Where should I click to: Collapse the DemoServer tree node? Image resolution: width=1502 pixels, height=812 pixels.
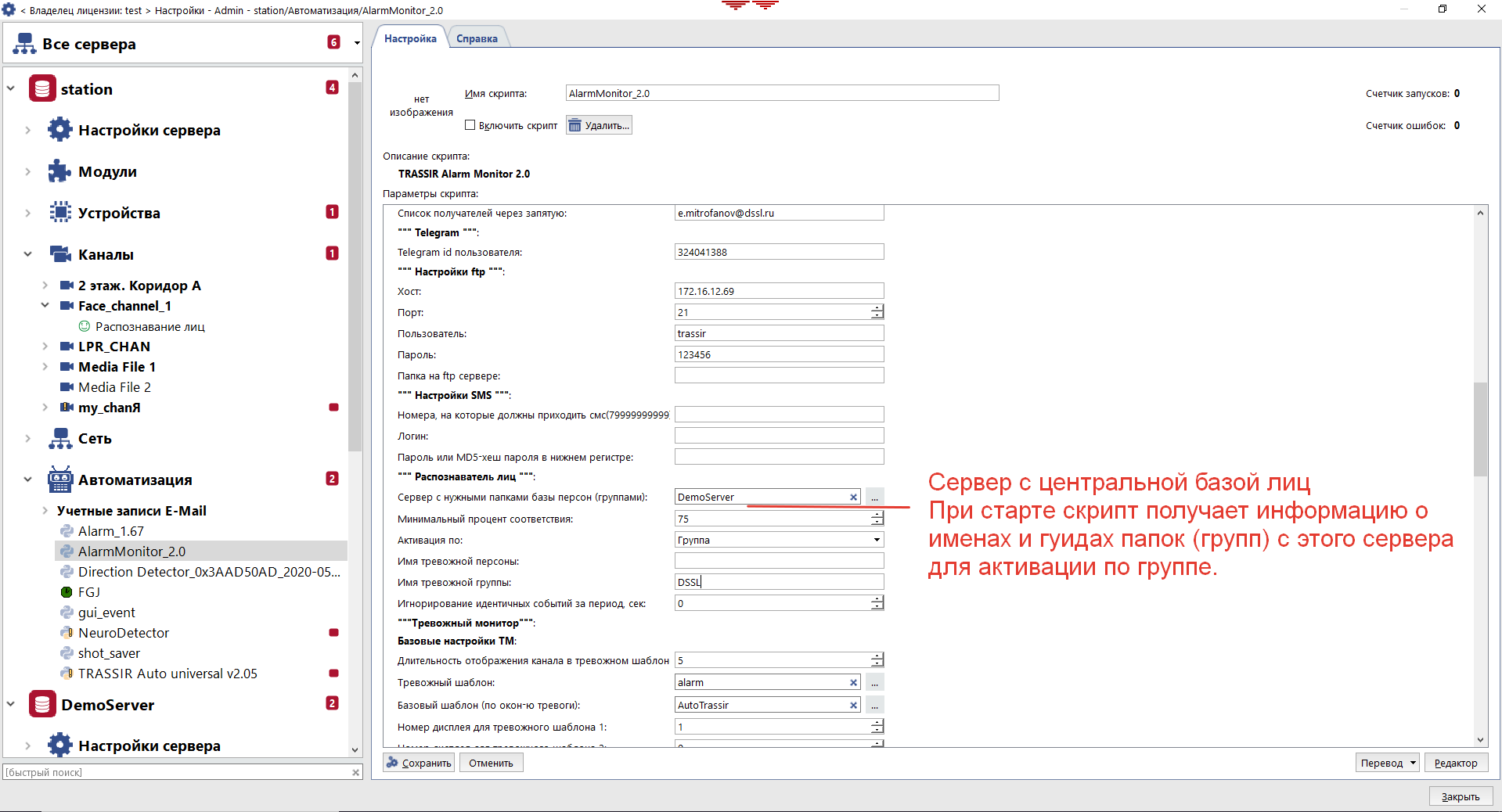click(11, 704)
